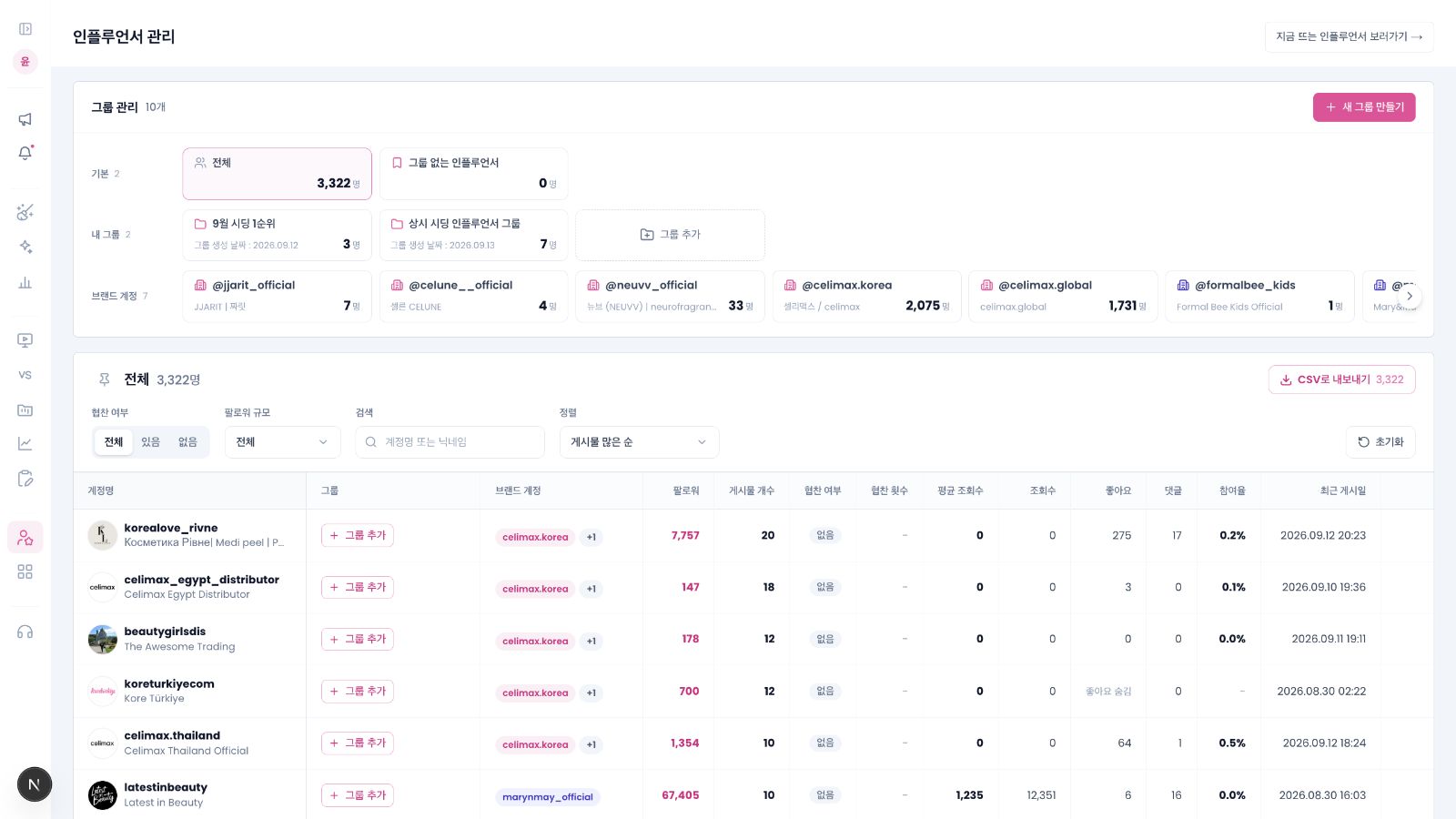Expand brand accounts with right chevron arrow
Viewport: 1456px width, 819px height.
[1410, 296]
